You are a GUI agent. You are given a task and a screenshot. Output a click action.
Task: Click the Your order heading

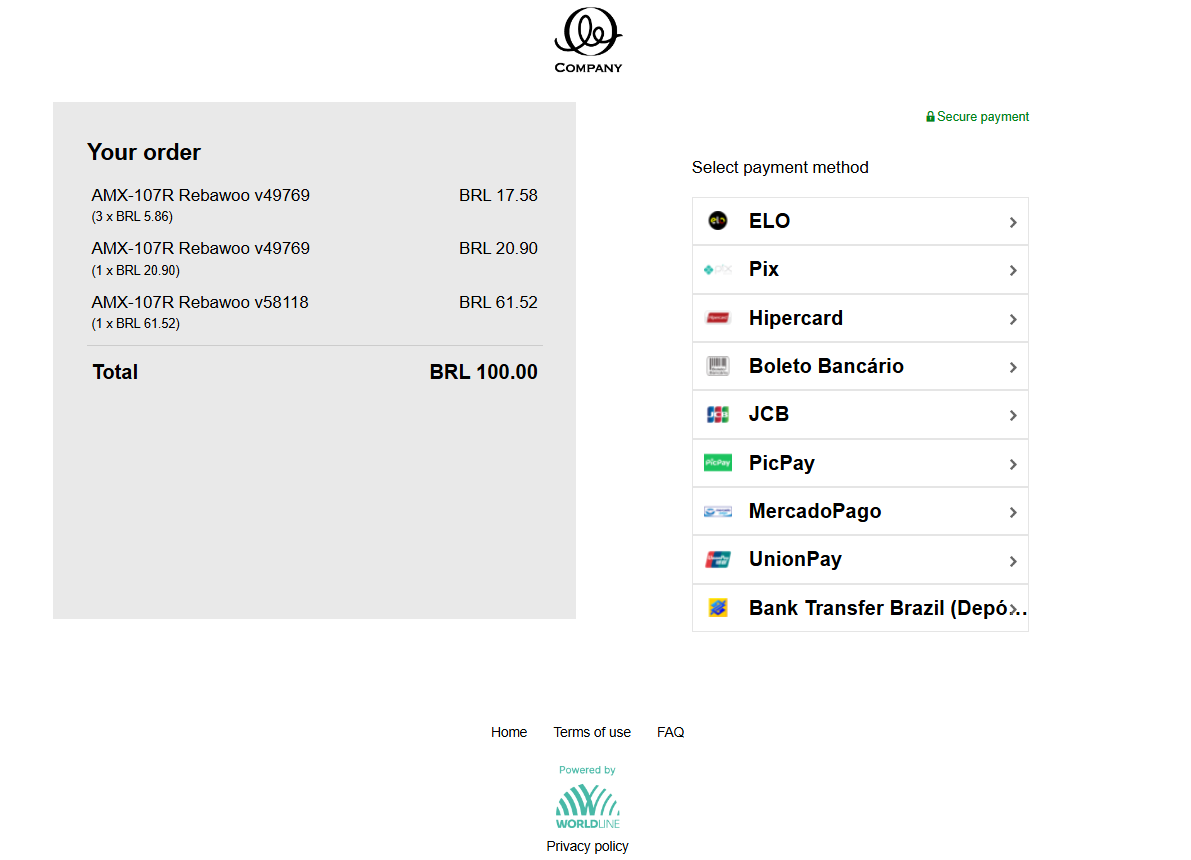coord(144,152)
